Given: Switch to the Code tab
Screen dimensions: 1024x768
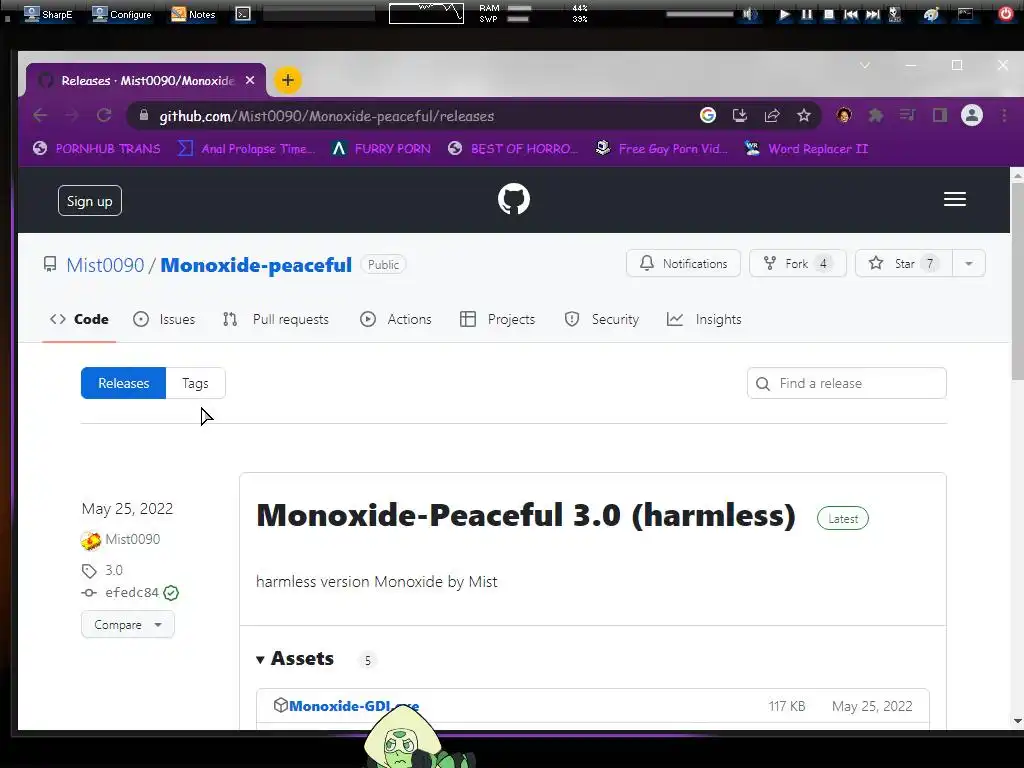Looking at the screenshot, I should click(79, 319).
